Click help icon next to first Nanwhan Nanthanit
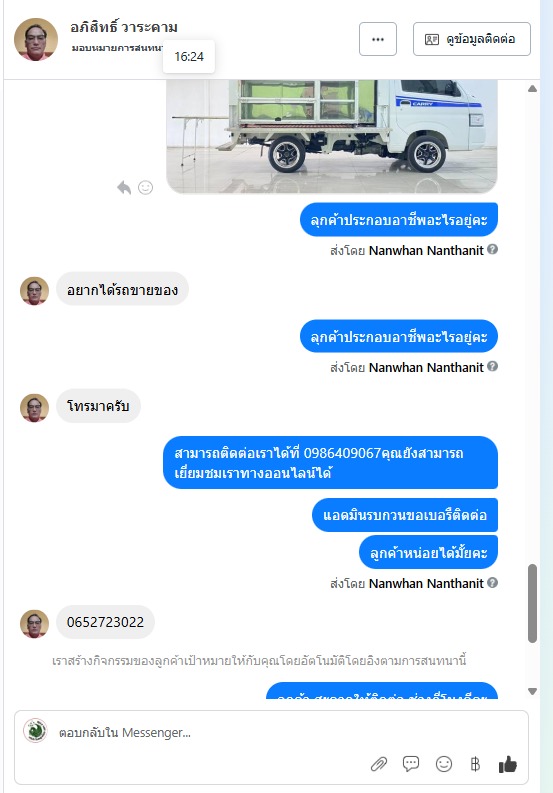 tap(492, 249)
